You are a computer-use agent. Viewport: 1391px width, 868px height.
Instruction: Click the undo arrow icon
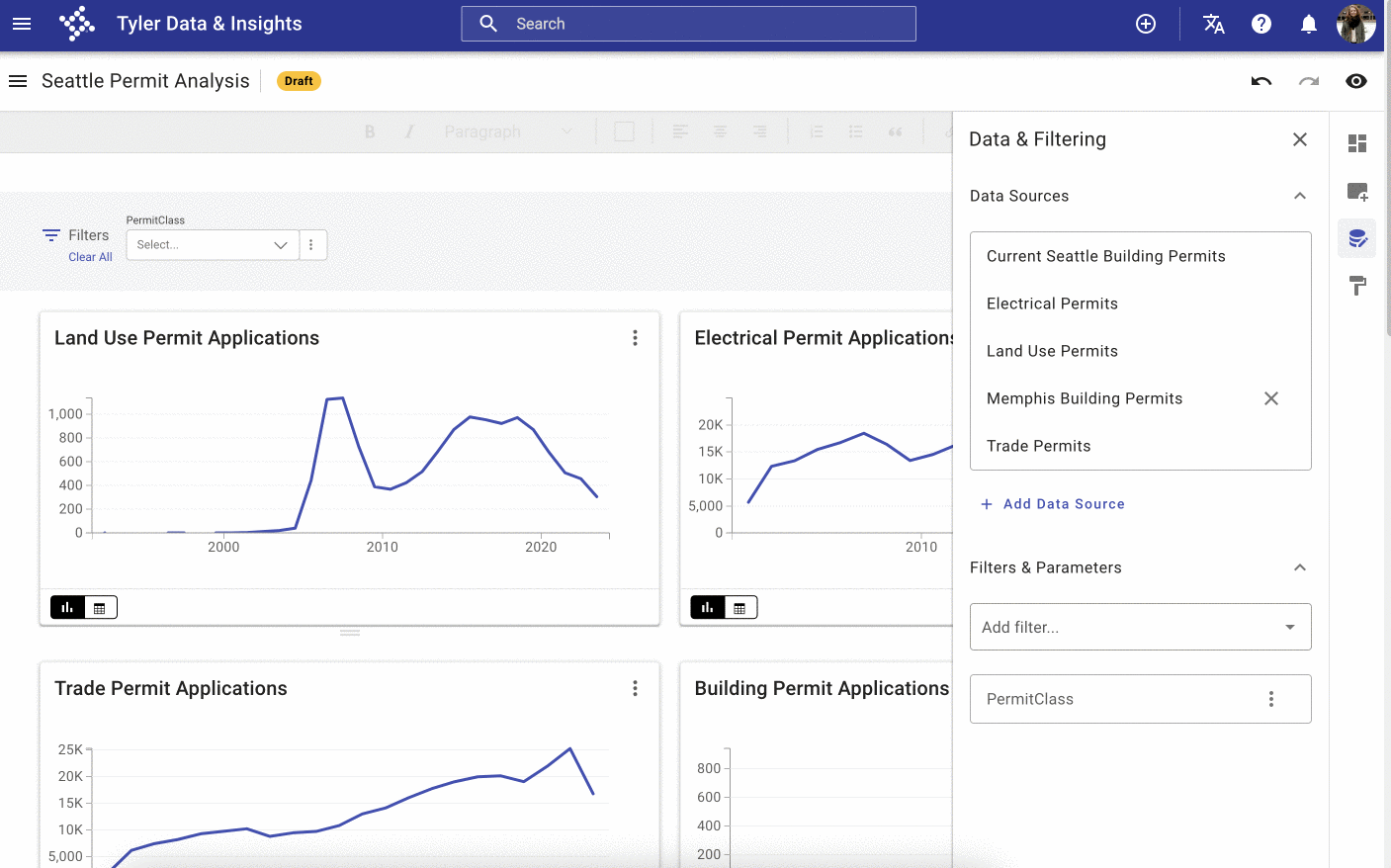(1261, 81)
